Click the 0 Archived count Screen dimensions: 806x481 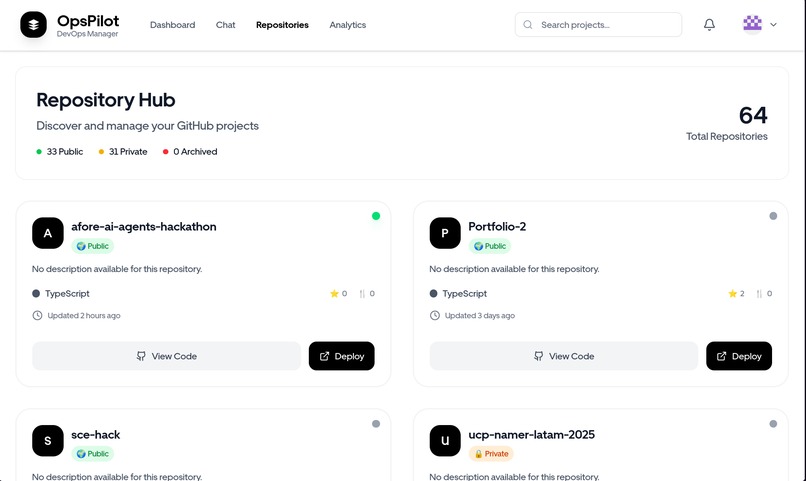click(195, 152)
